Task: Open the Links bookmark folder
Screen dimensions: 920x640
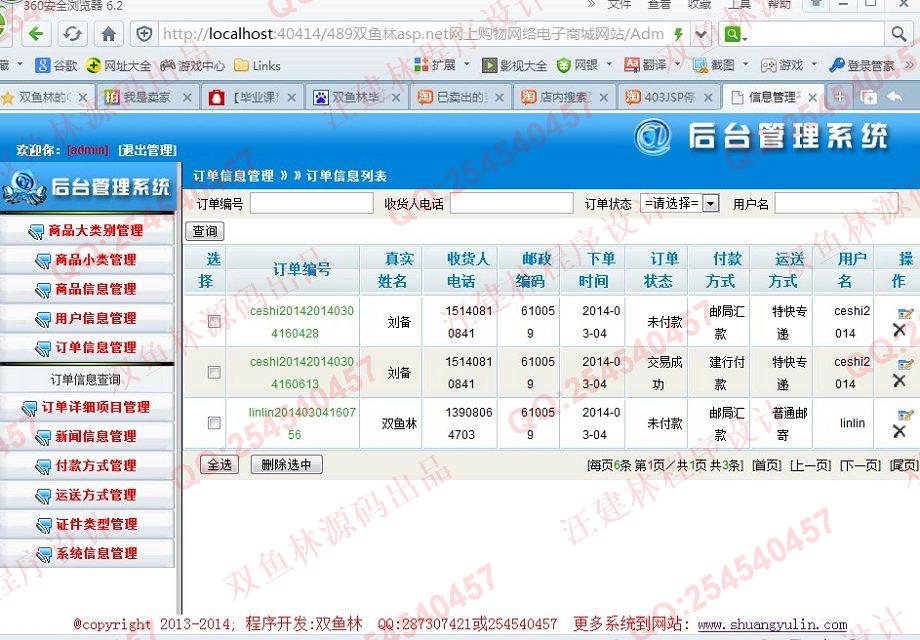Action: click(x=258, y=66)
